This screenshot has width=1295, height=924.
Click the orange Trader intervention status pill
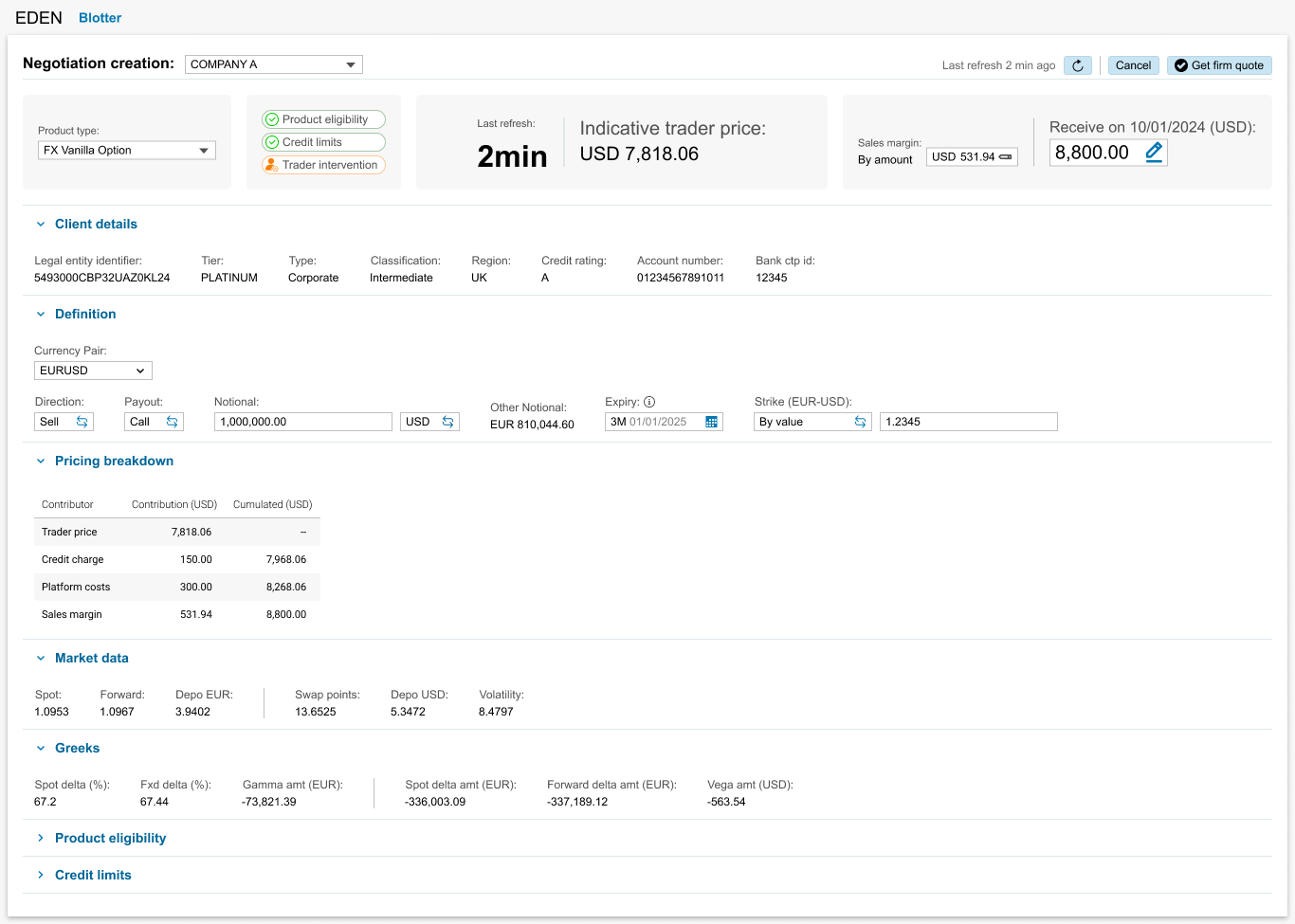pyautogui.click(x=323, y=165)
